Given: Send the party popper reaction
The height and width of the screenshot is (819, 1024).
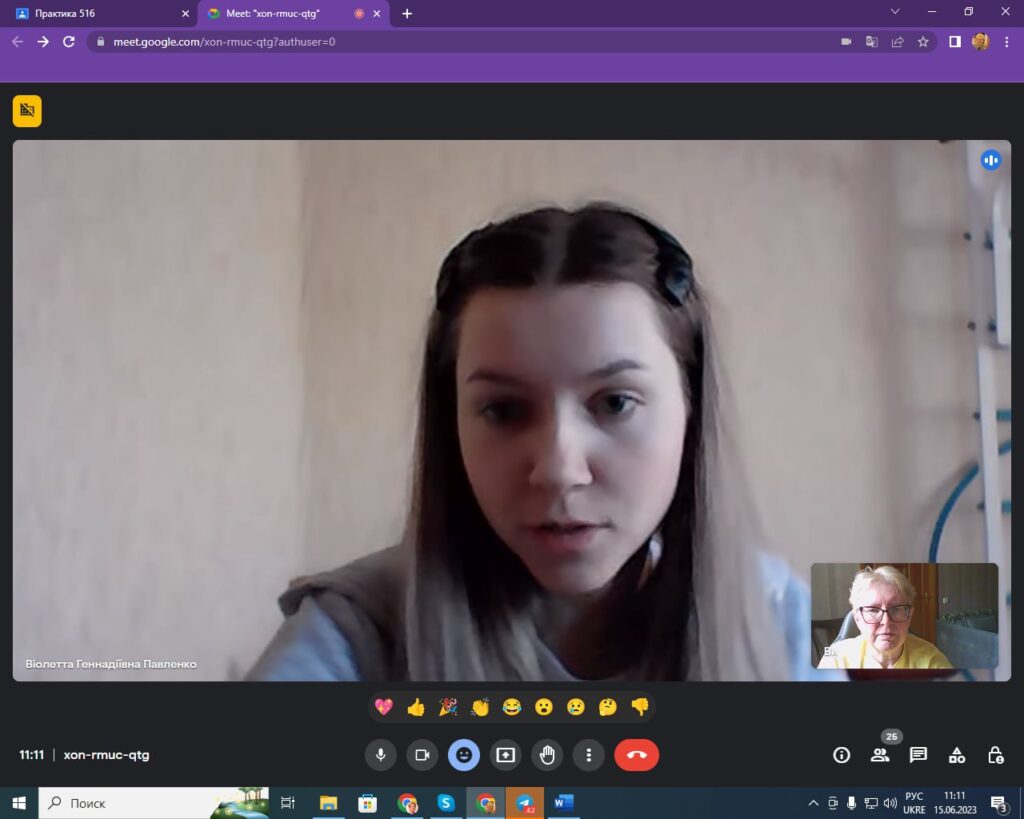Looking at the screenshot, I should pyautogui.click(x=448, y=708).
